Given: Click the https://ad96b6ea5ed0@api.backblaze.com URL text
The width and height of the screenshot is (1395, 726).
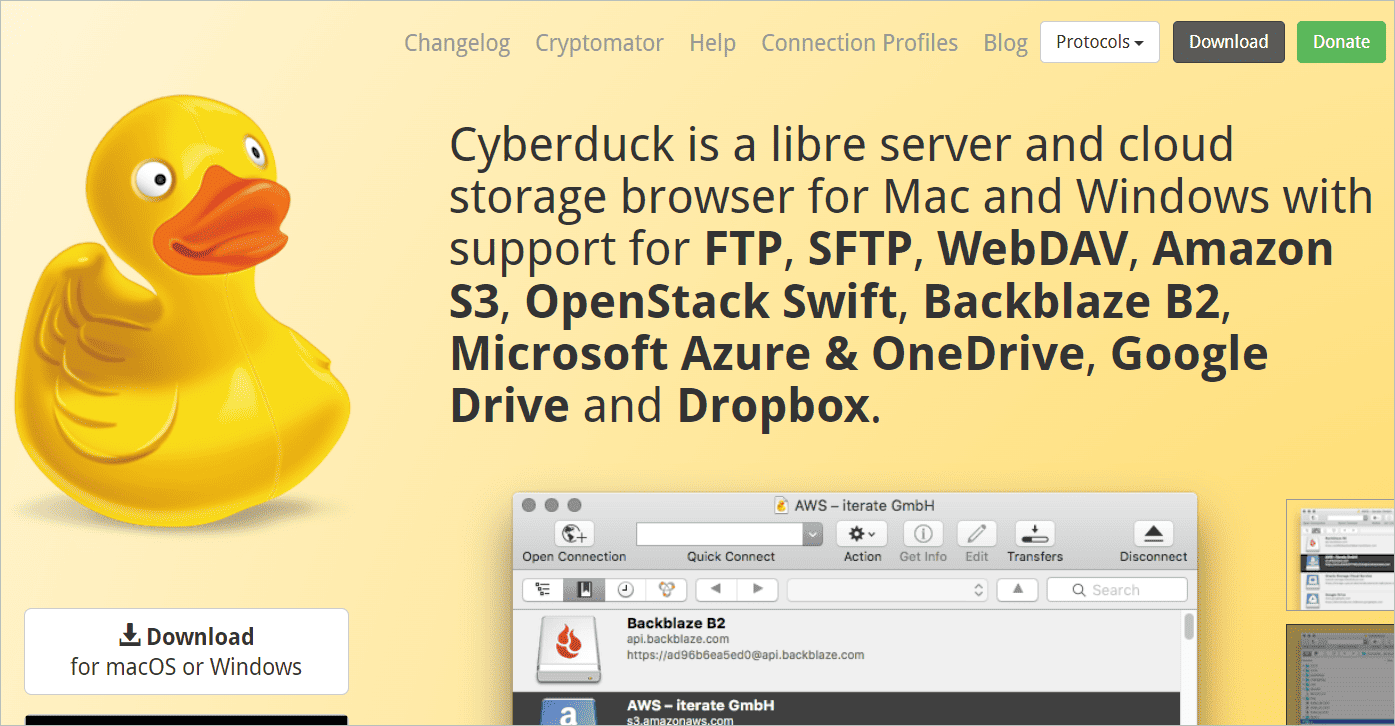Looking at the screenshot, I should click(745, 655).
